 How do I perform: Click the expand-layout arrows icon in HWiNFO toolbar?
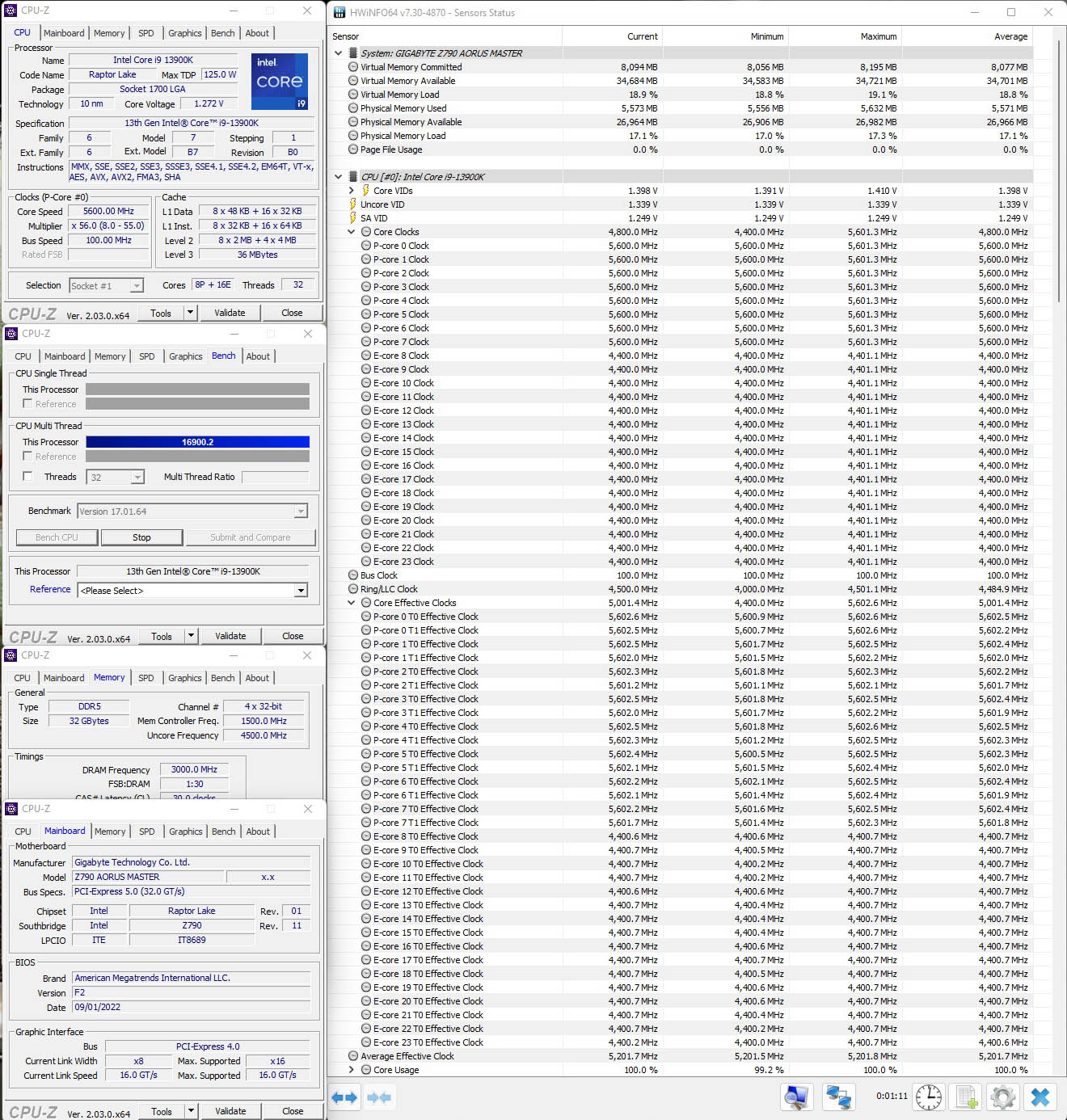344,1097
